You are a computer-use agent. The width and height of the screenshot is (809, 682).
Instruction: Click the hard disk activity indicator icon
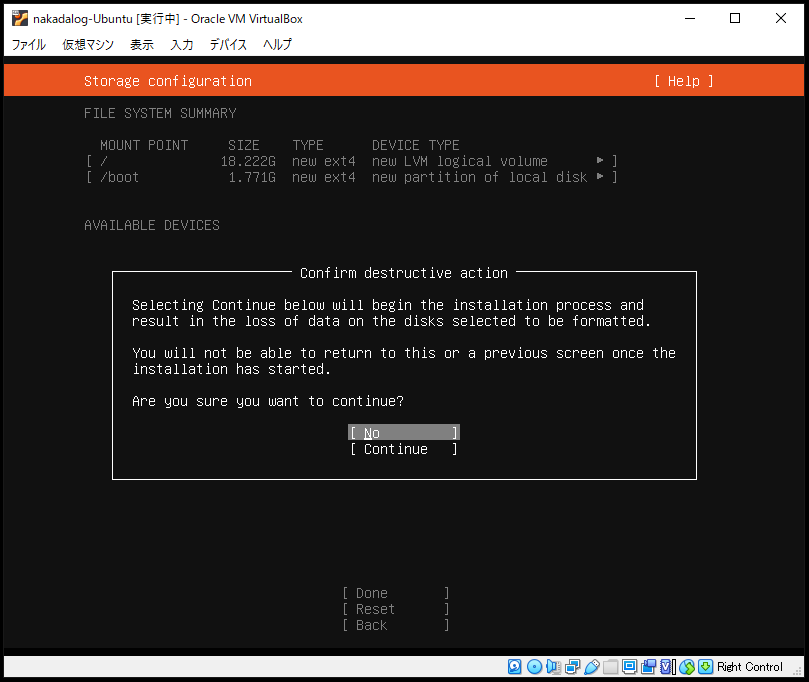coord(515,667)
